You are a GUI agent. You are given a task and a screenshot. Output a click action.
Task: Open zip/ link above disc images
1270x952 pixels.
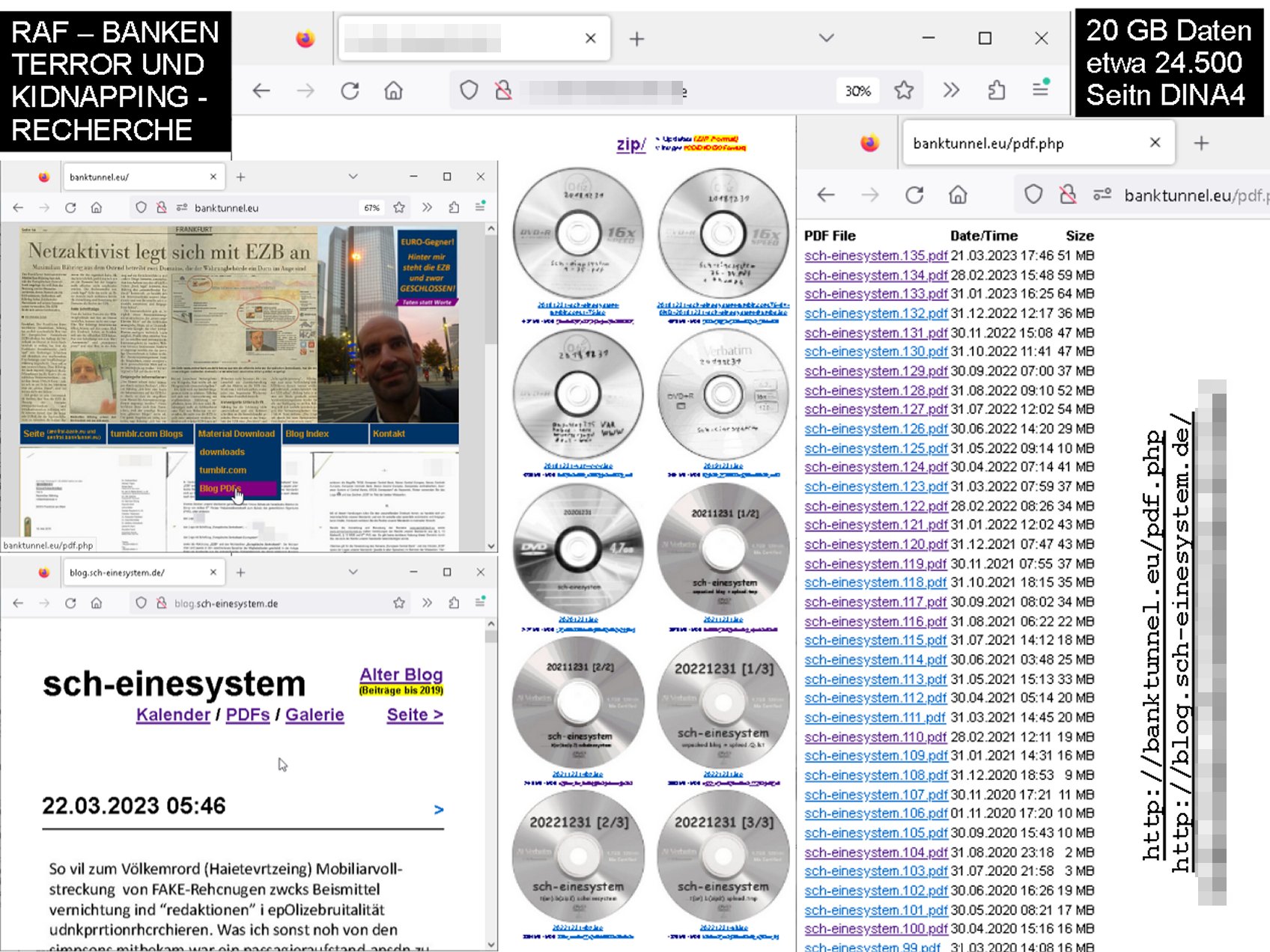click(631, 144)
